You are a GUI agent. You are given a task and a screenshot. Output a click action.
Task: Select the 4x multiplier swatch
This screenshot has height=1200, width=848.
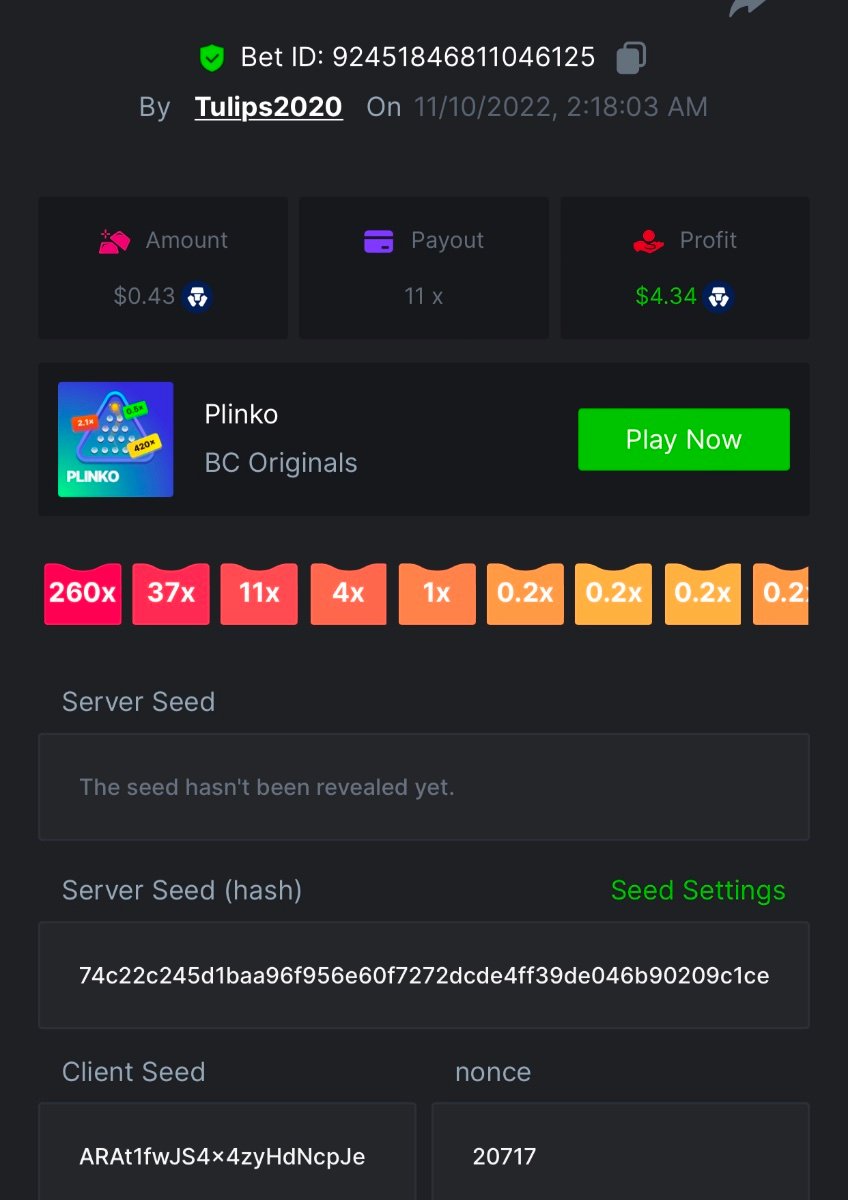[x=348, y=594]
